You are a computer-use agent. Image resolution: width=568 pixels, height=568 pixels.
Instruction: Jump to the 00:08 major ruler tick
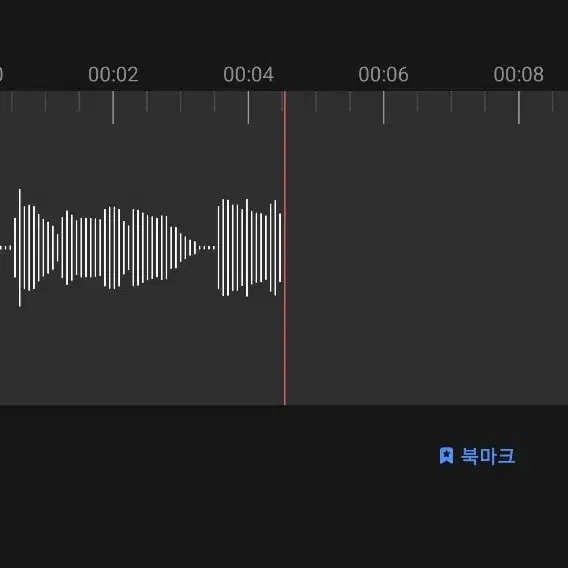(x=519, y=107)
